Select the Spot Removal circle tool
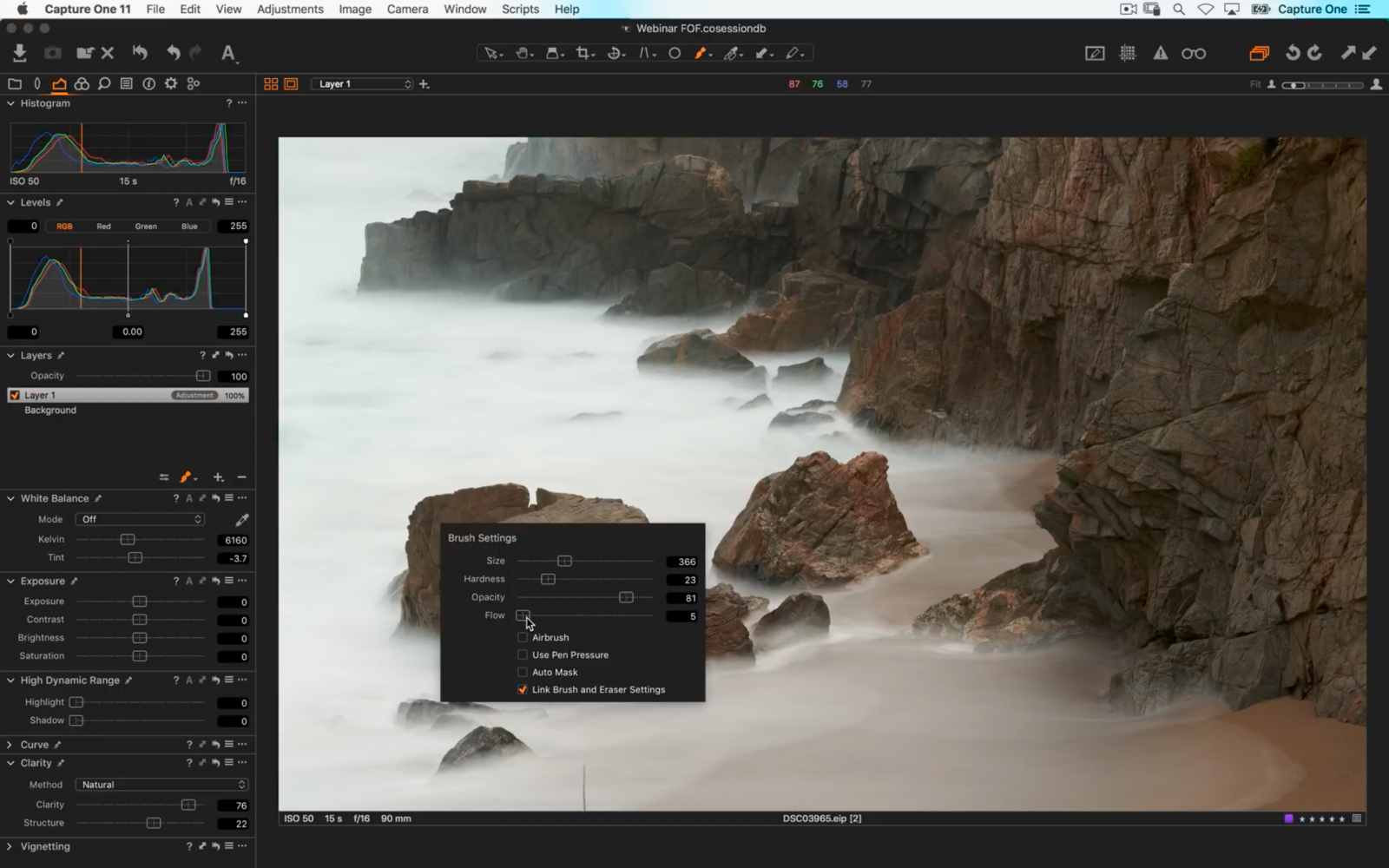The height and width of the screenshot is (868, 1389). [x=675, y=53]
